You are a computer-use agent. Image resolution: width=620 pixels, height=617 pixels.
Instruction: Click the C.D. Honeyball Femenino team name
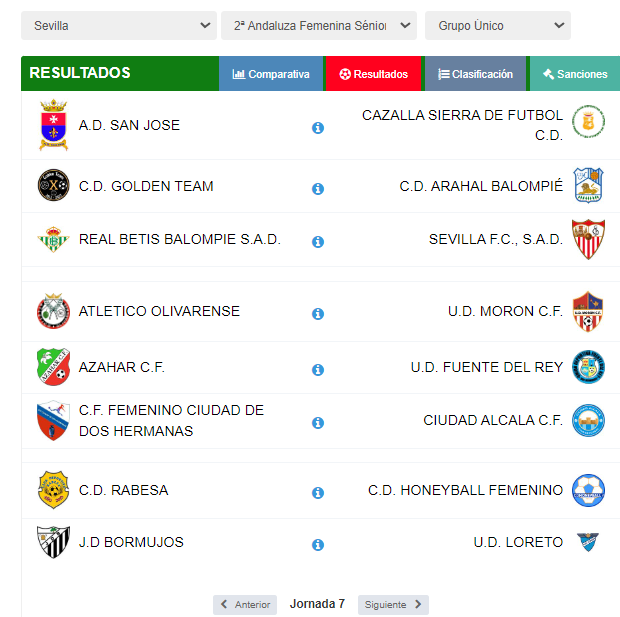tap(465, 490)
